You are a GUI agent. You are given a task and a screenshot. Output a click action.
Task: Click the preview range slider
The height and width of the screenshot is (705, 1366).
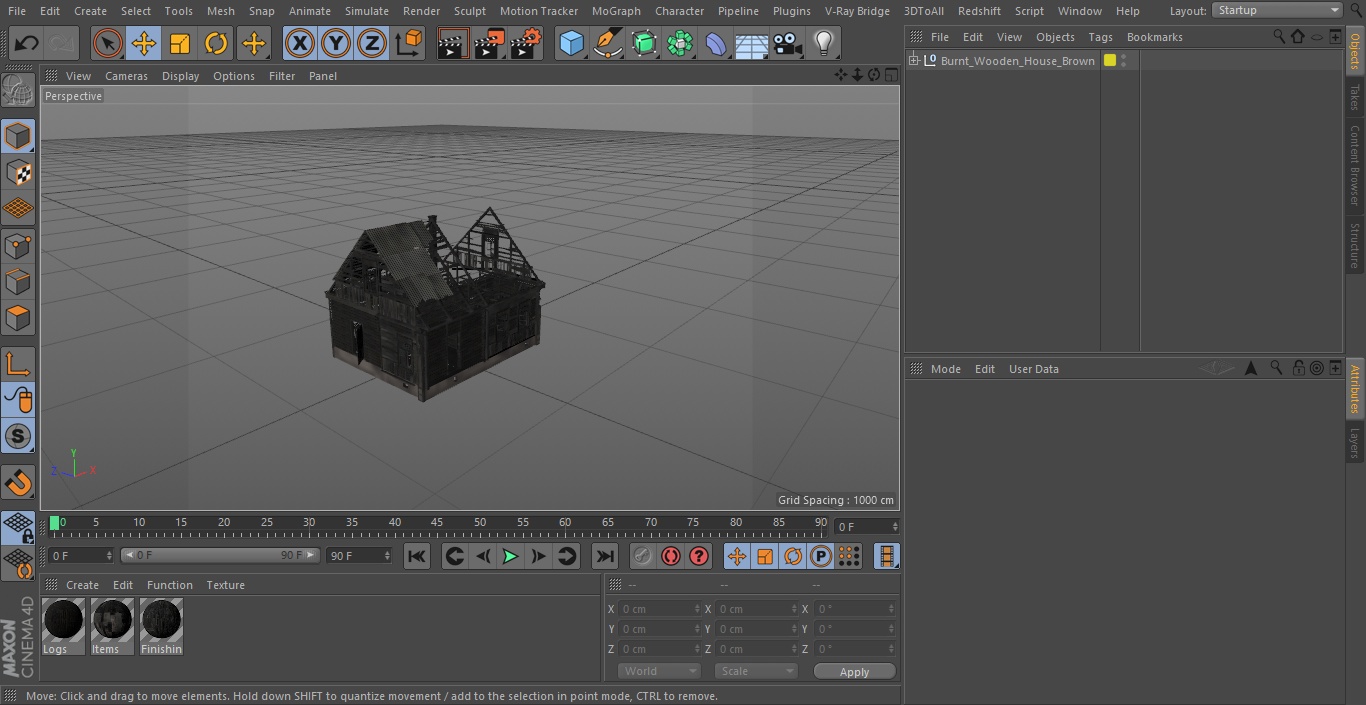[220, 555]
